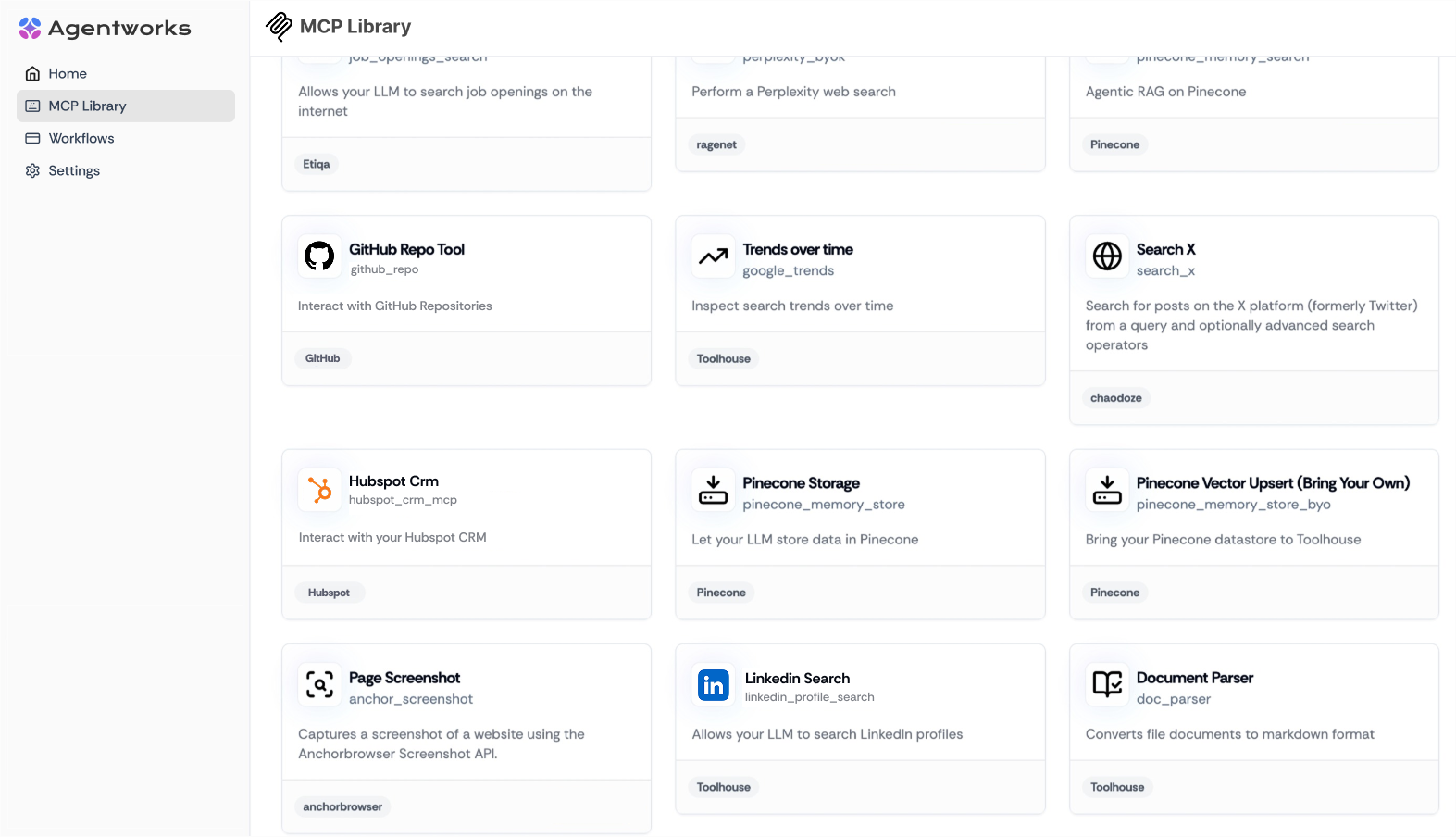Click the Page Screenshot scan icon
Viewport: 1456px width, 837px height.
coord(319,685)
